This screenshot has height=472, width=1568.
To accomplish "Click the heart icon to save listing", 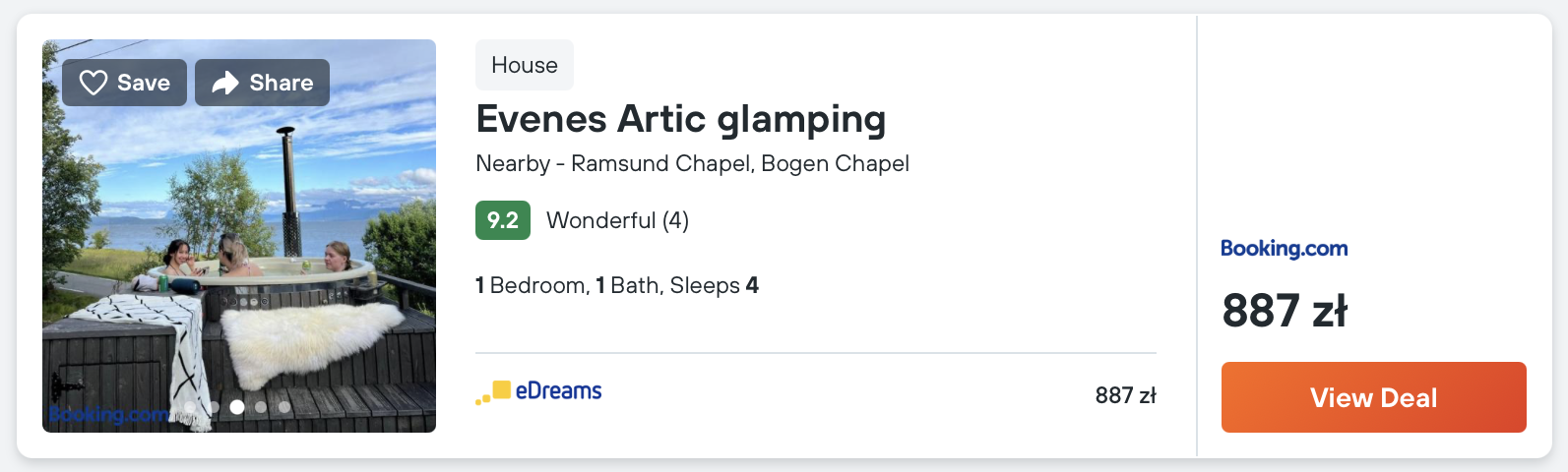I will coord(94,83).
